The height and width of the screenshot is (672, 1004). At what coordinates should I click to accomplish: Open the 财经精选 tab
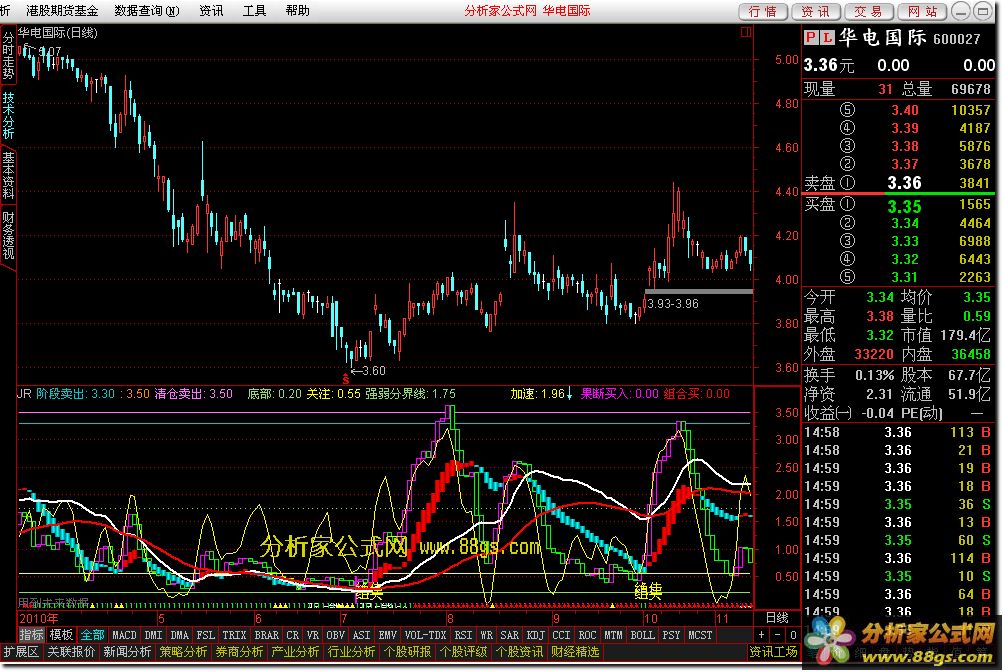(575, 652)
